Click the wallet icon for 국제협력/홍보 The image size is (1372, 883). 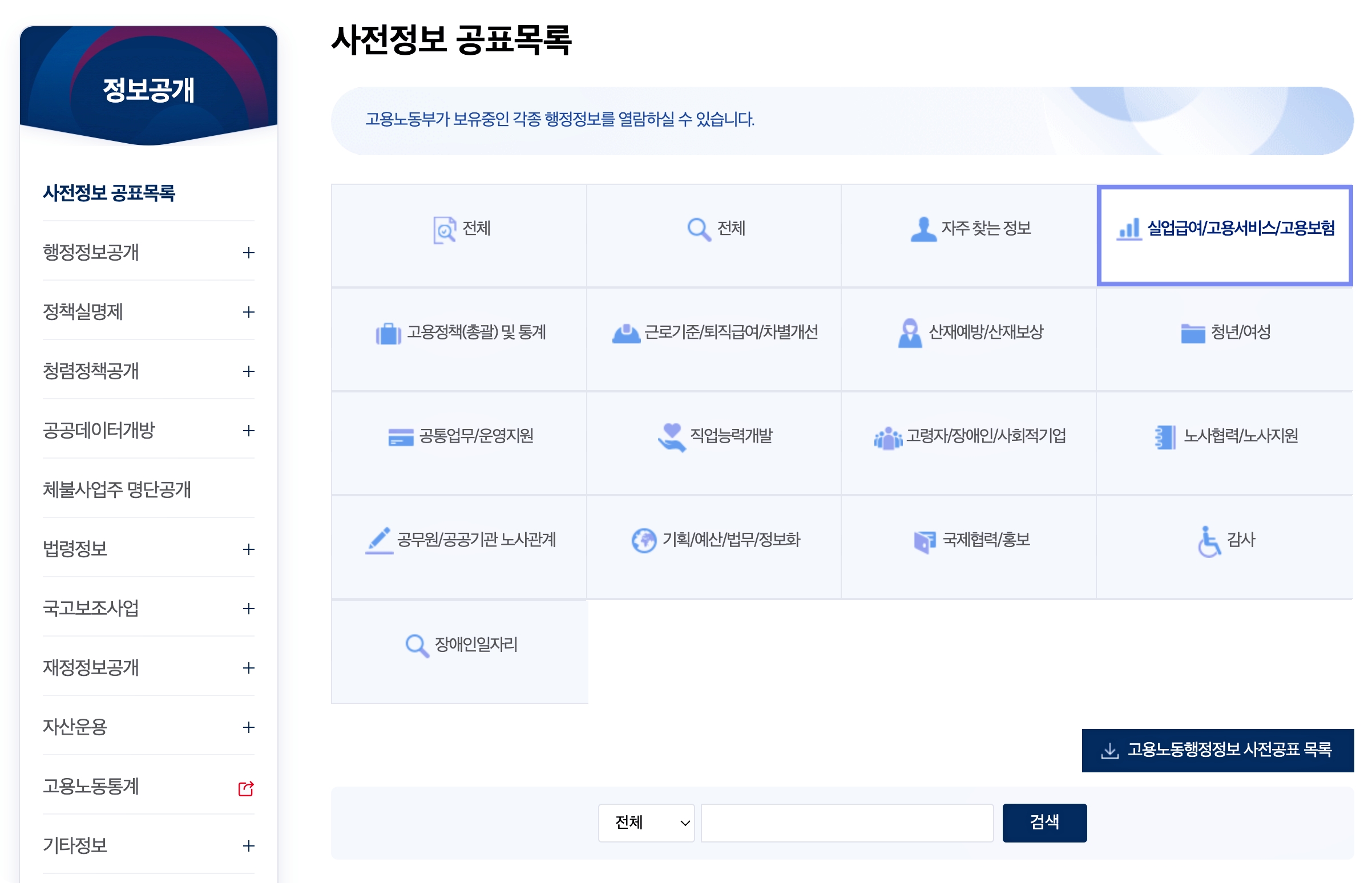(924, 541)
